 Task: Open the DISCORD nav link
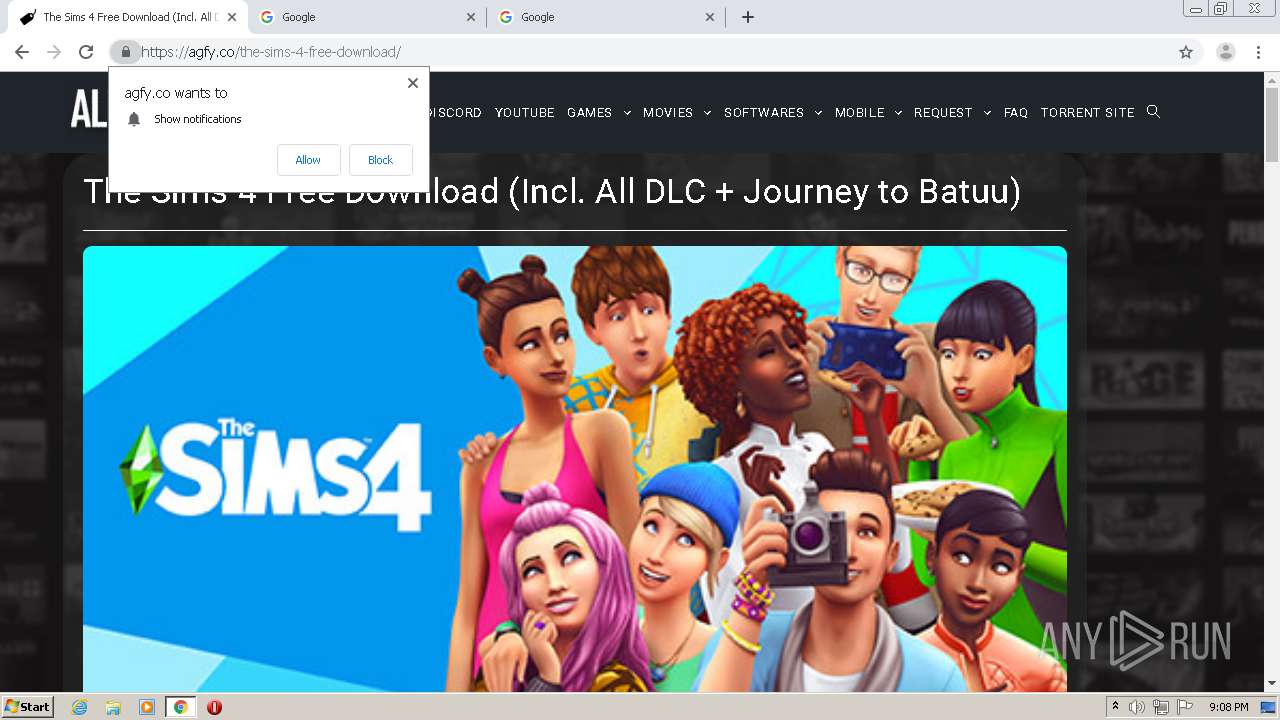pyautogui.click(x=455, y=112)
